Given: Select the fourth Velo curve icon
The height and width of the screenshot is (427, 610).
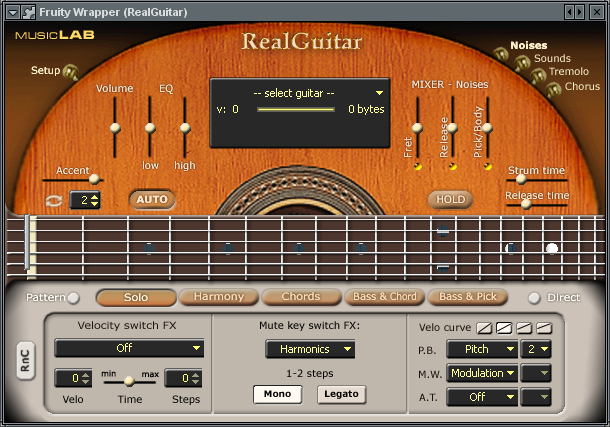Looking at the screenshot, I should pos(544,329).
